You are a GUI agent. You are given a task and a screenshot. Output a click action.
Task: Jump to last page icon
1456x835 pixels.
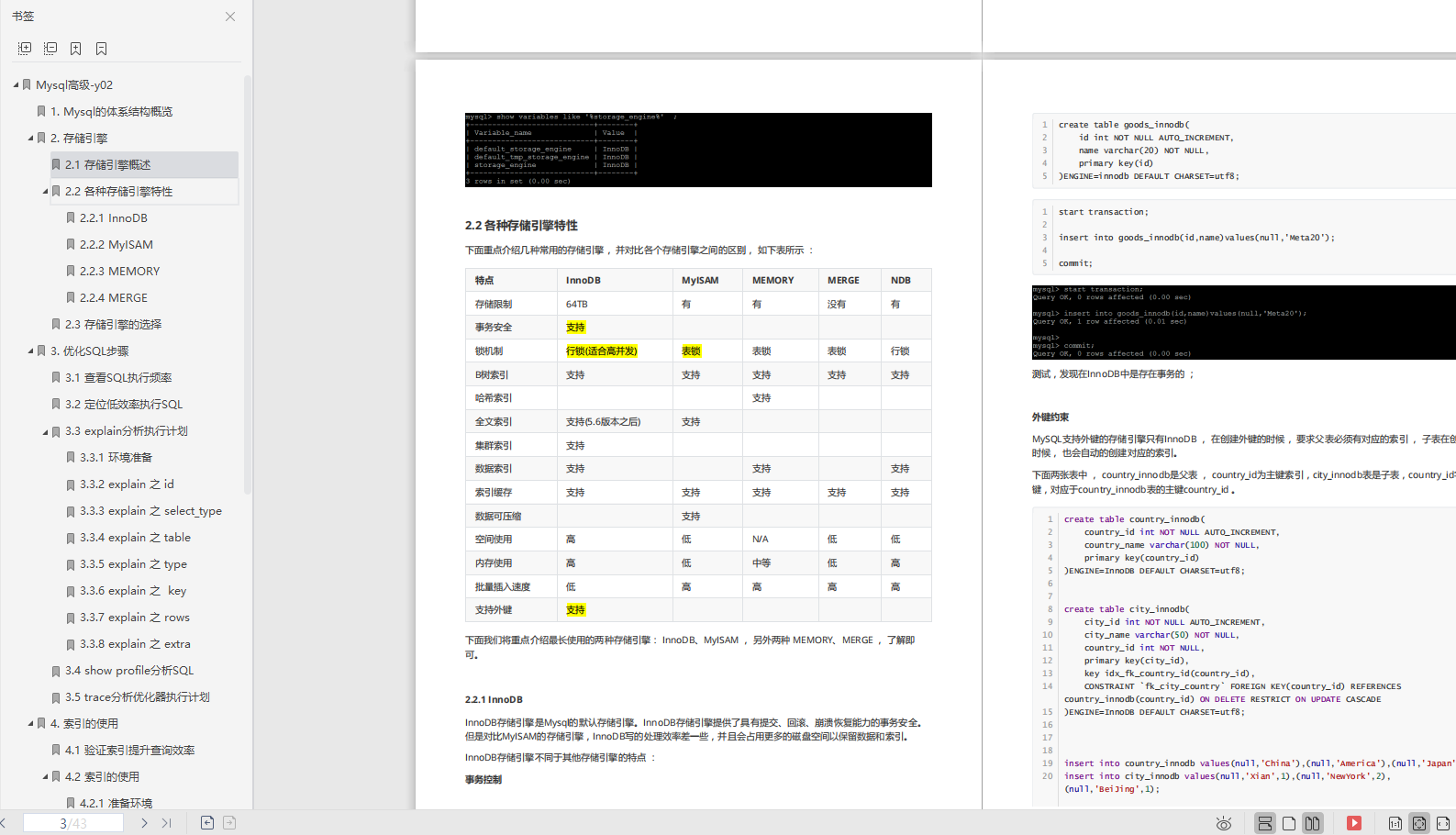point(167,823)
